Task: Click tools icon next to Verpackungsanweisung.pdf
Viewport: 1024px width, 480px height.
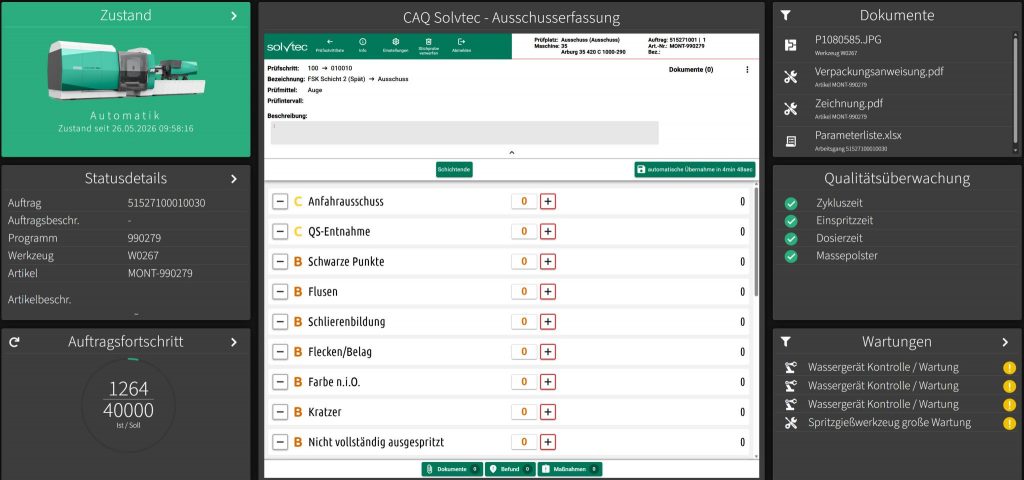Action: click(791, 77)
